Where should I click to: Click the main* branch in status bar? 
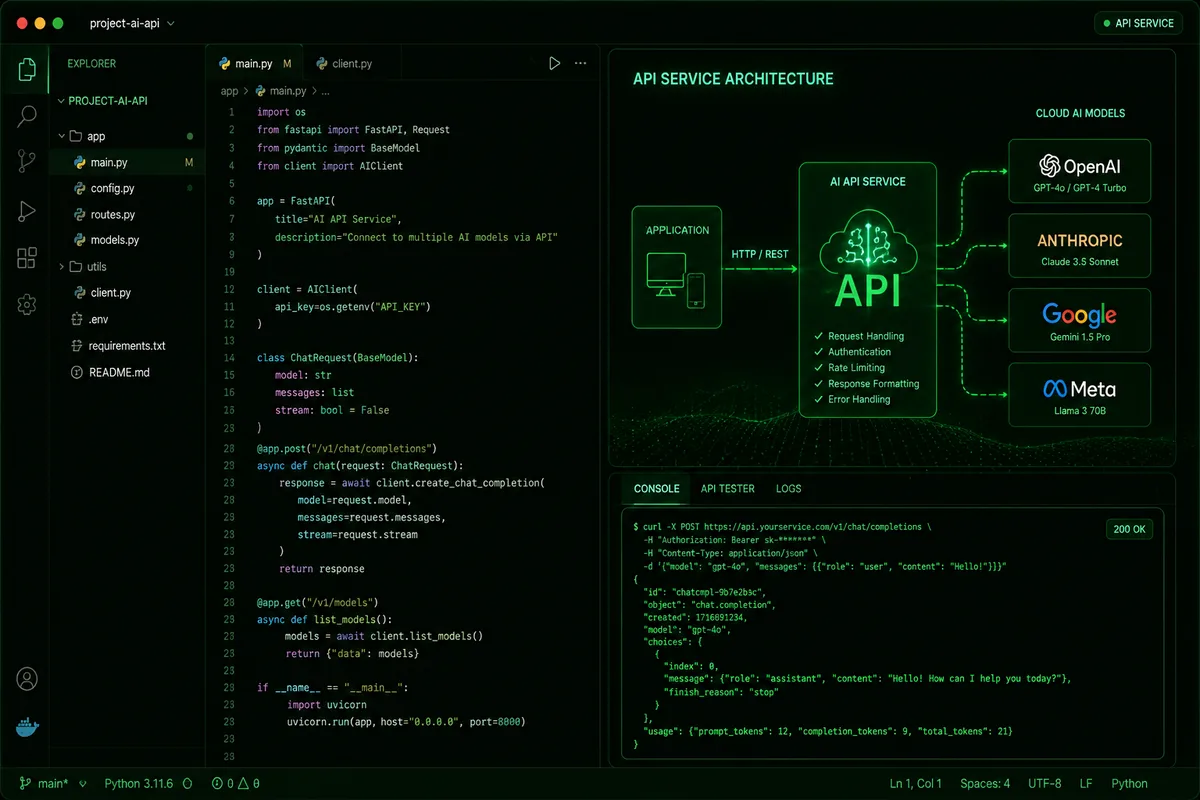click(x=43, y=784)
